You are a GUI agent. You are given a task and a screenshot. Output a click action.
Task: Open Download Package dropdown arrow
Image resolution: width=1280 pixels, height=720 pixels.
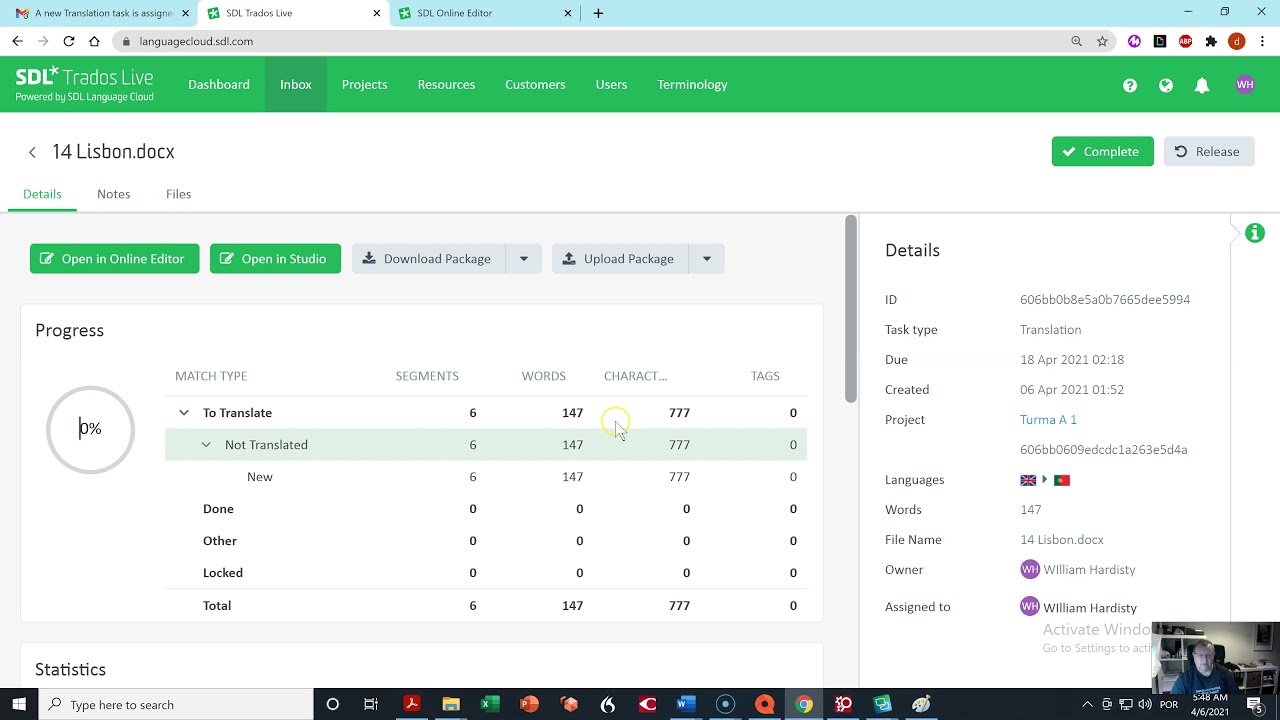523,259
